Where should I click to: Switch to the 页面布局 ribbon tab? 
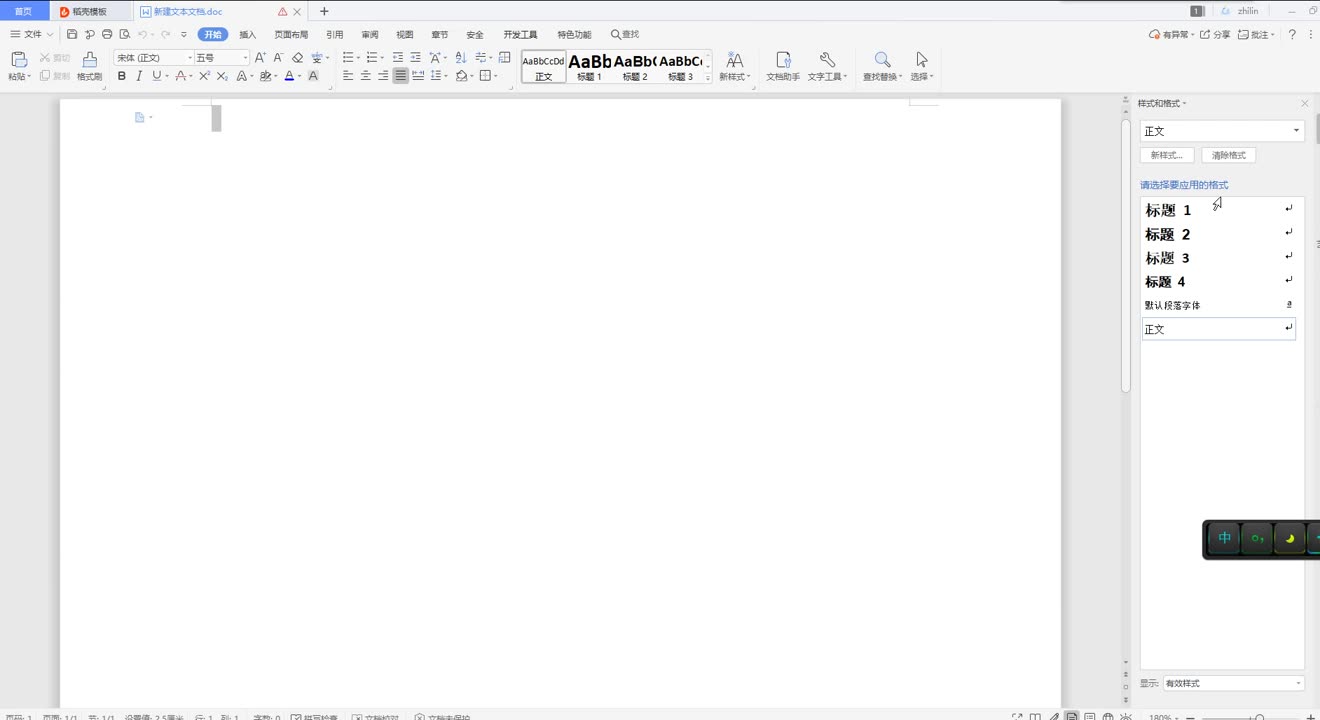click(x=291, y=35)
